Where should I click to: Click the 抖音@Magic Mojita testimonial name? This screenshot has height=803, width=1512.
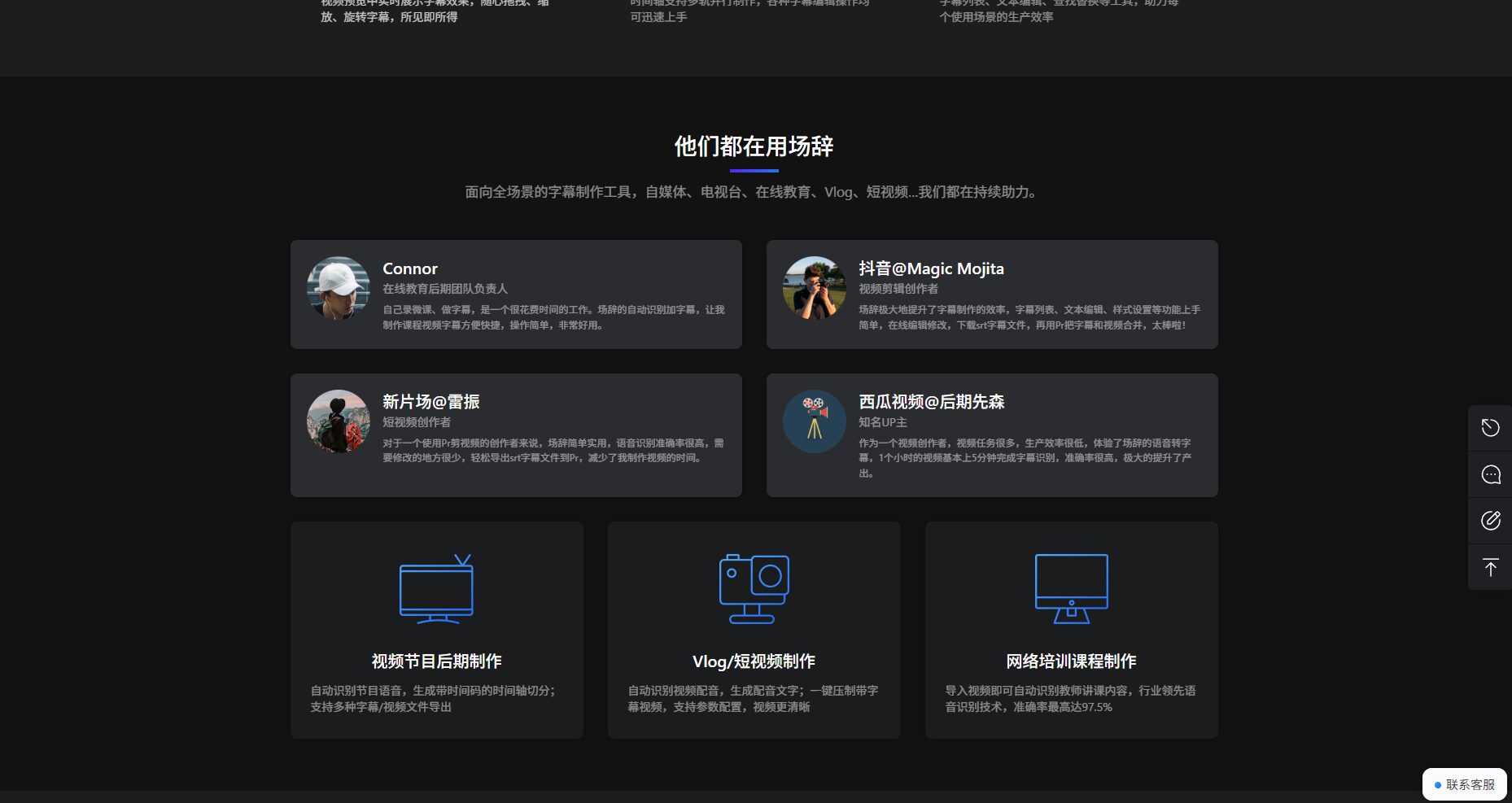click(x=931, y=268)
